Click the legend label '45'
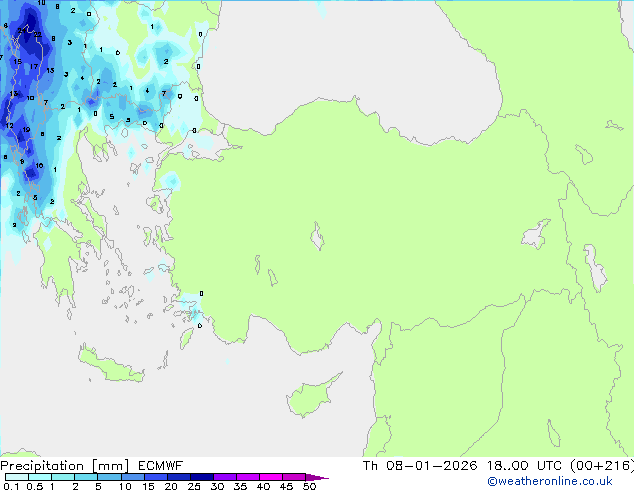 286,486
